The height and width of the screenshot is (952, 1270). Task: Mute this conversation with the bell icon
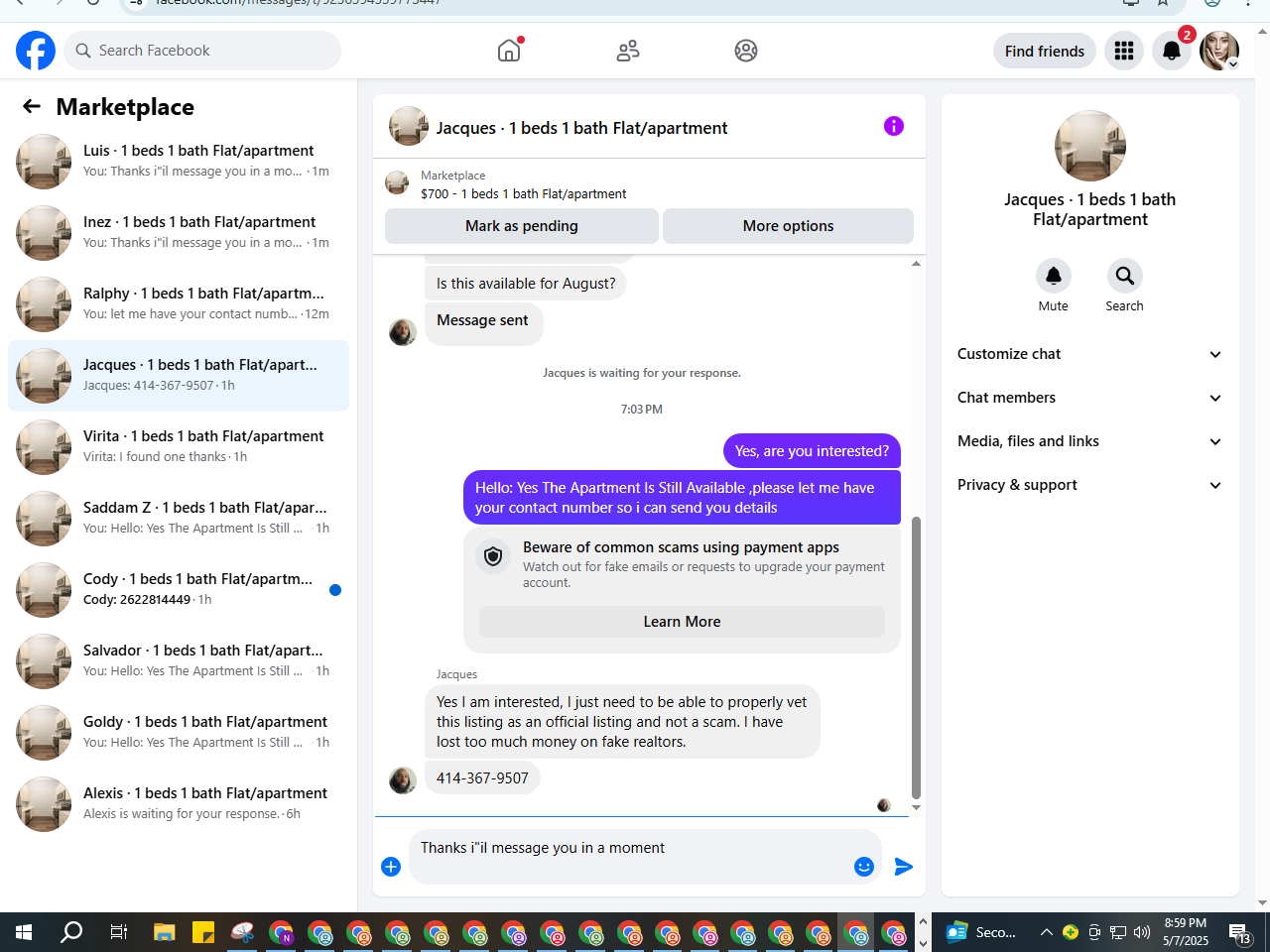tap(1054, 276)
